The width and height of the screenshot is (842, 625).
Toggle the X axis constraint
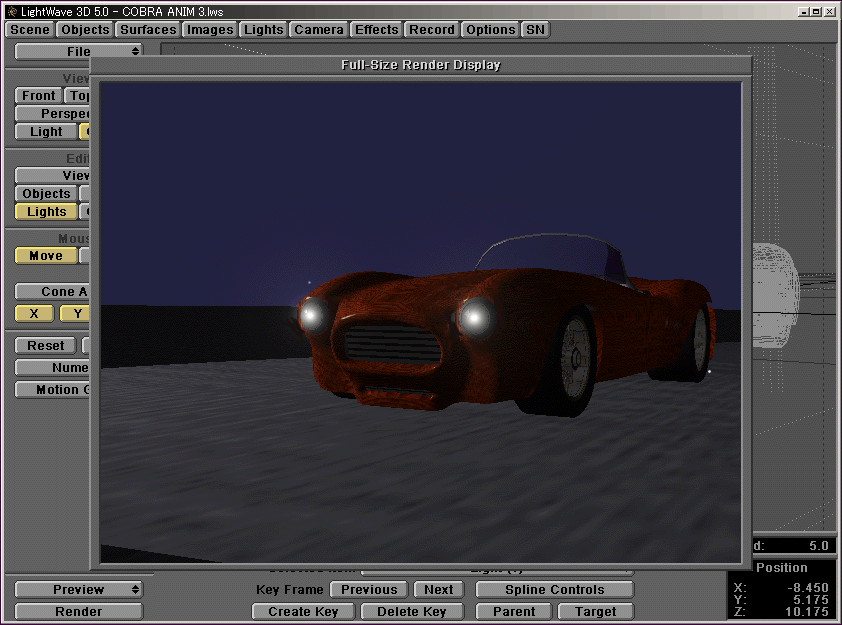[x=33, y=313]
